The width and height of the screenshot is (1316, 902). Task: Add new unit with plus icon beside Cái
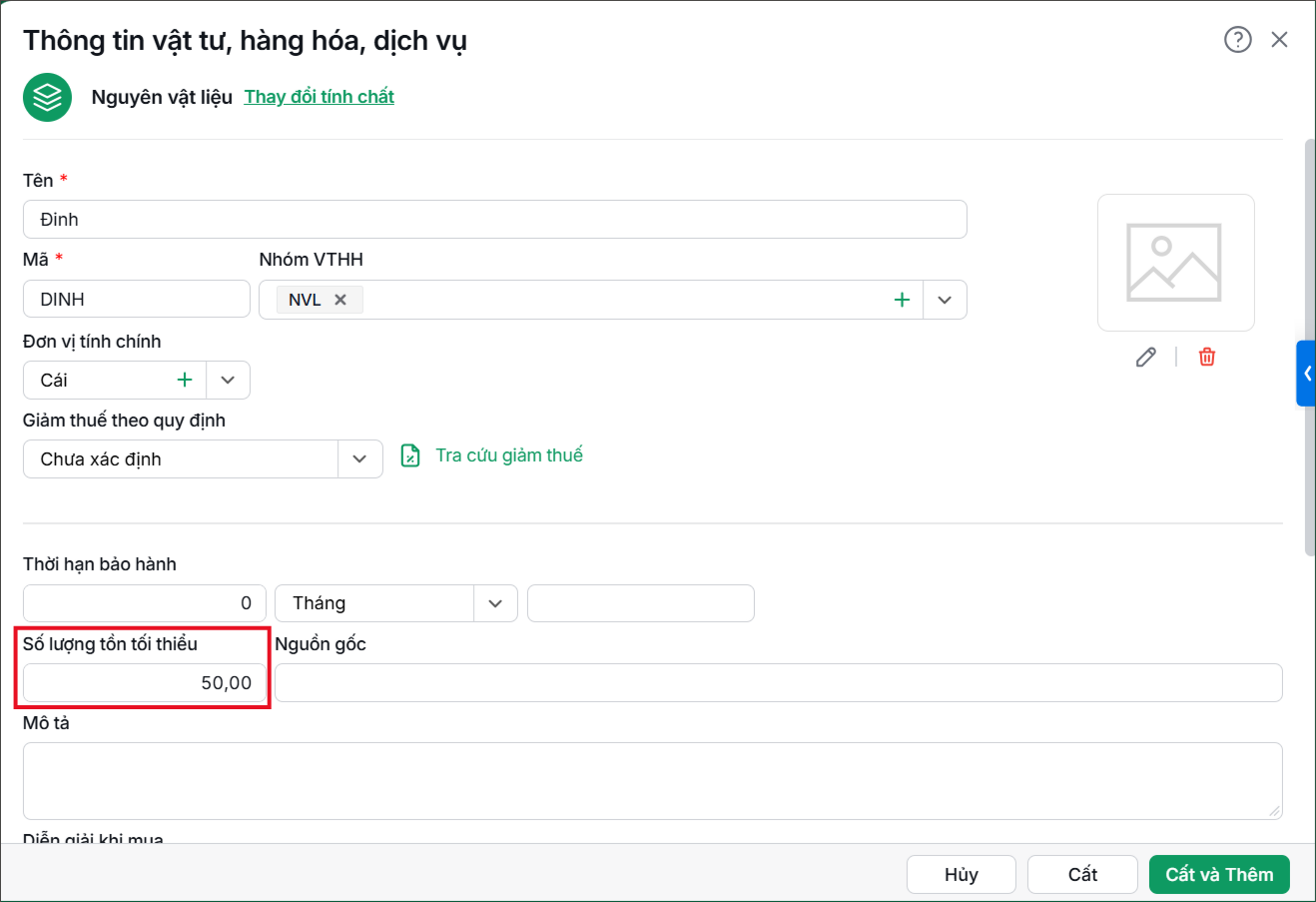tap(185, 380)
